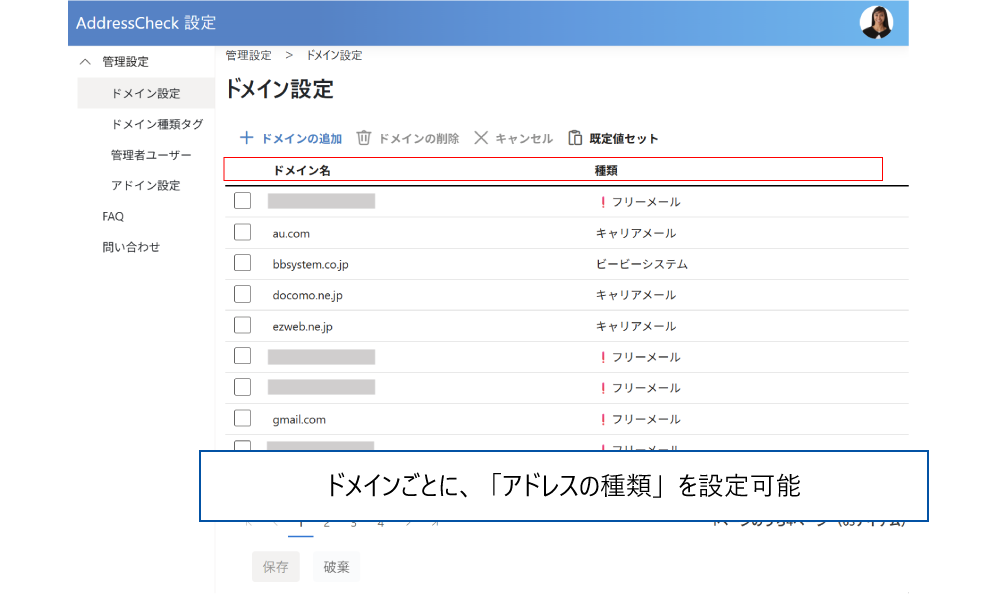Click the 破棄 button

pos(336,567)
